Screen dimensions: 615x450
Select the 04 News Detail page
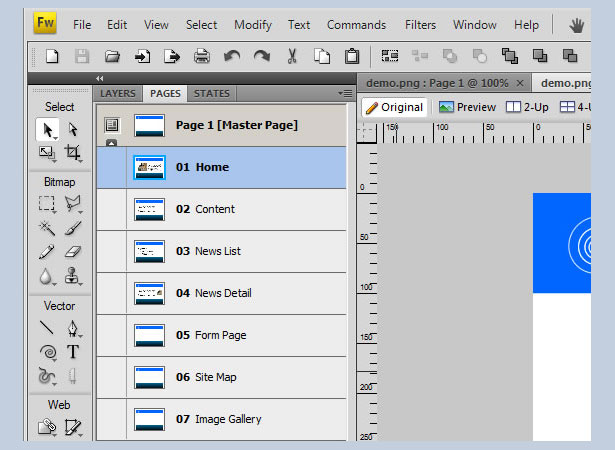(222, 293)
